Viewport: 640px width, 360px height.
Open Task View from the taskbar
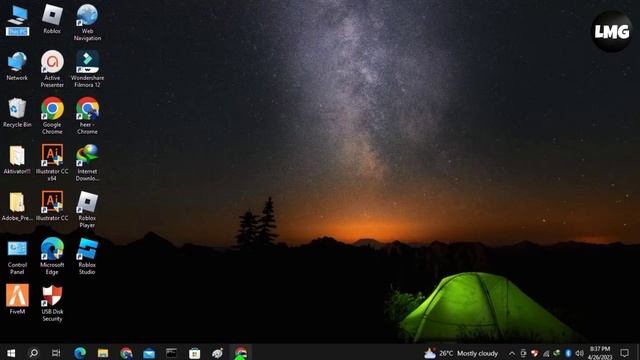point(56,353)
